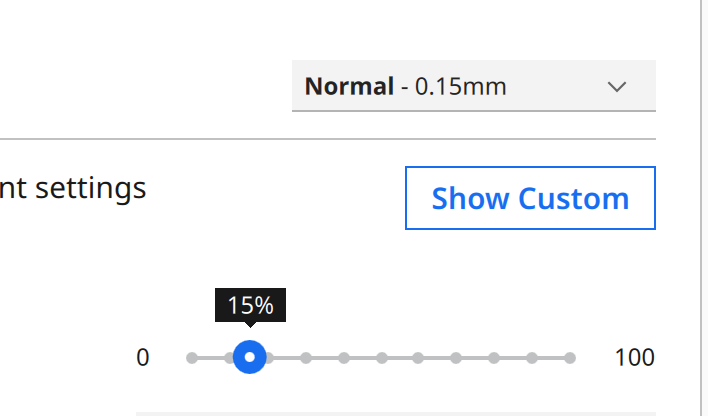Click the 100 maximum label beside slider
This screenshot has height=416, width=708.
[634, 358]
